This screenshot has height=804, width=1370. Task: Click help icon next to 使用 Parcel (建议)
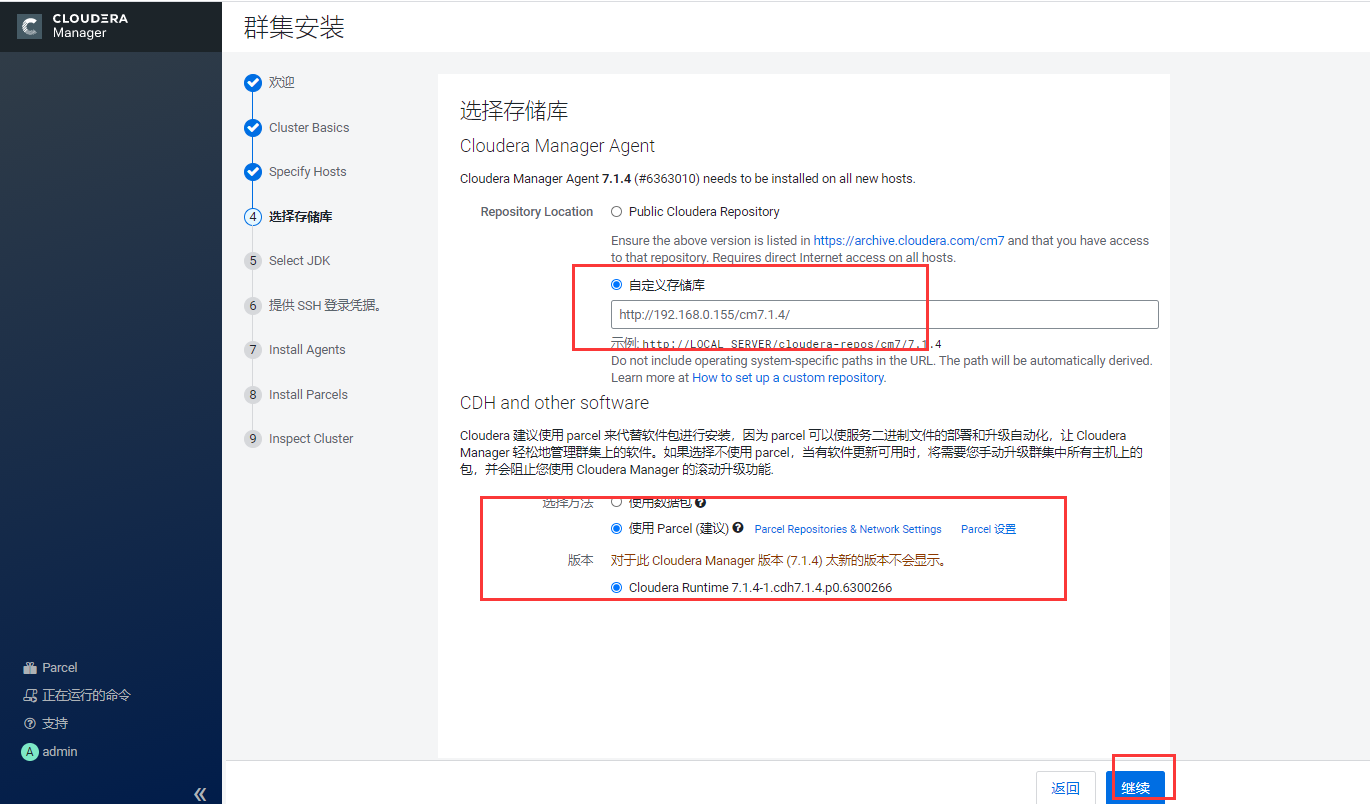[x=738, y=528]
